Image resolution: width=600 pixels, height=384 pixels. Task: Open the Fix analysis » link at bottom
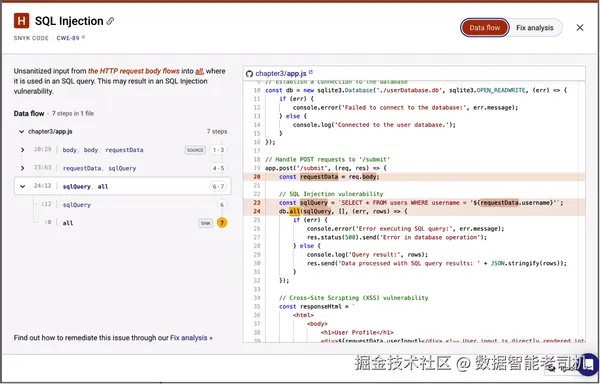[191, 338]
